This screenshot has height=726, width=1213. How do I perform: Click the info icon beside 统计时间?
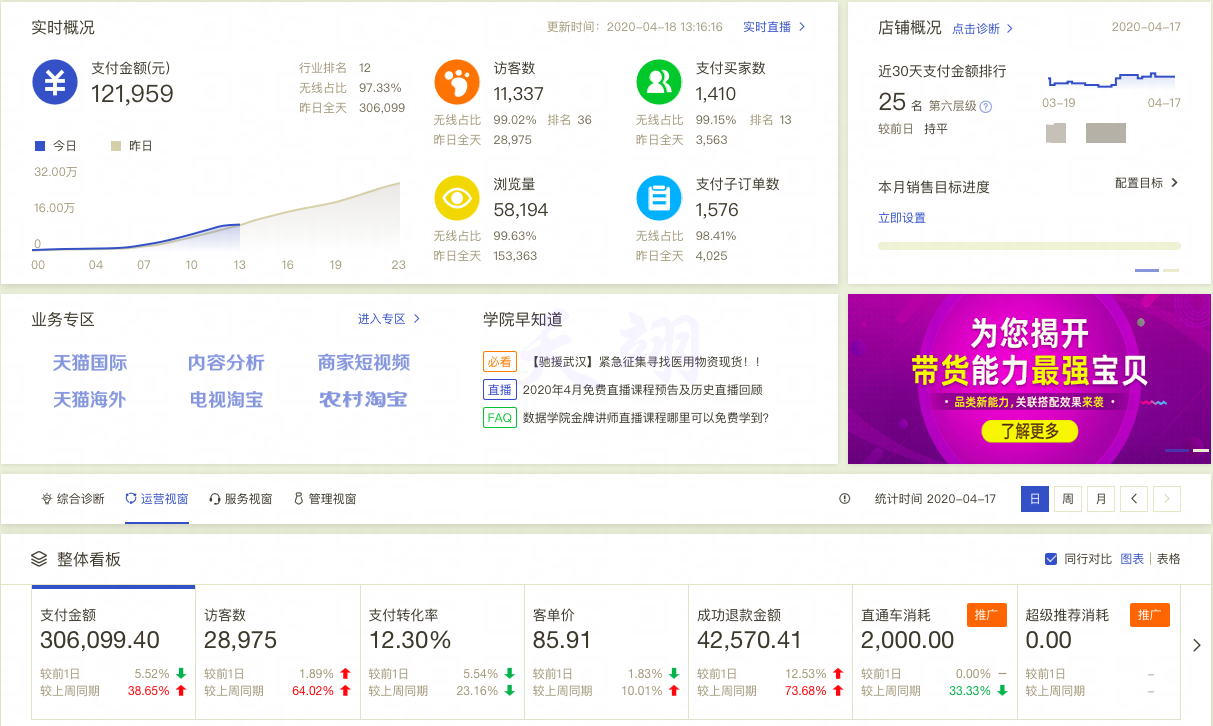[x=845, y=498]
